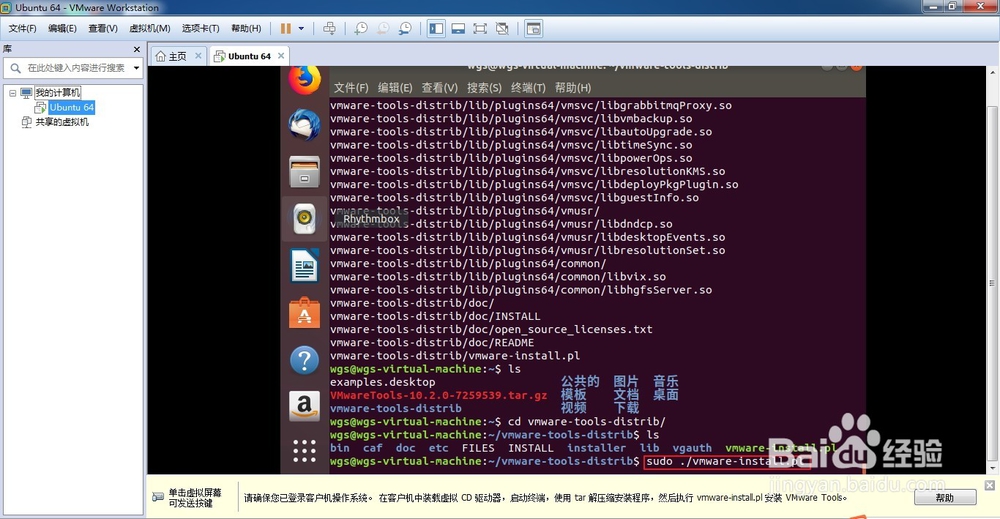Click the console view toolbar icon
The height and width of the screenshot is (519, 1000).
534,29
